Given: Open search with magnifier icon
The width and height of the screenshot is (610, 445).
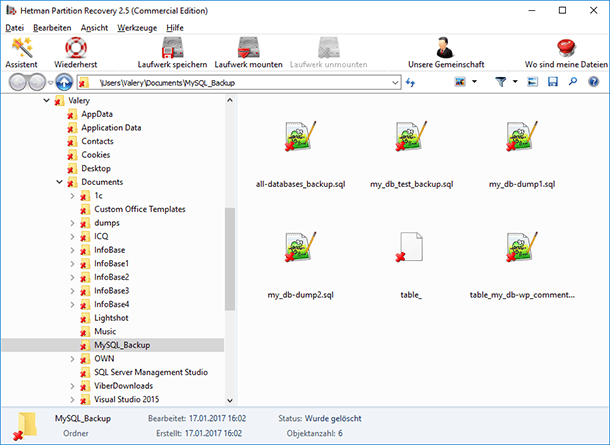Looking at the screenshot, I should click(x=573, y=82).
